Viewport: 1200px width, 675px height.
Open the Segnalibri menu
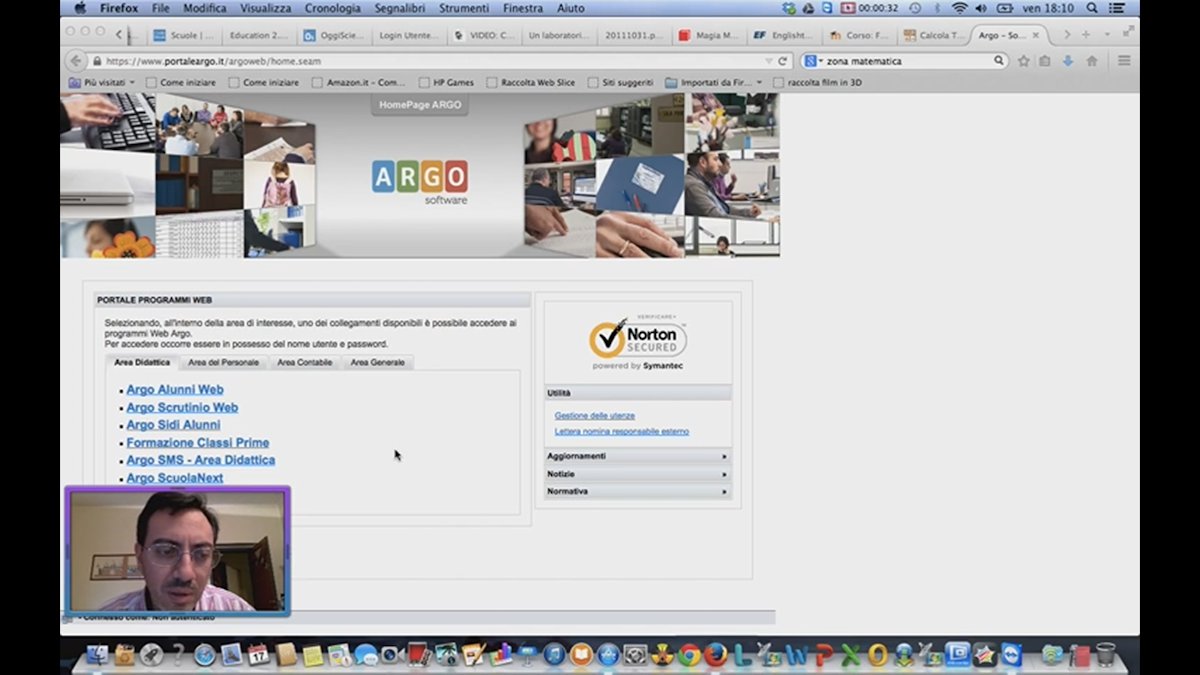(x=400, y=8)
